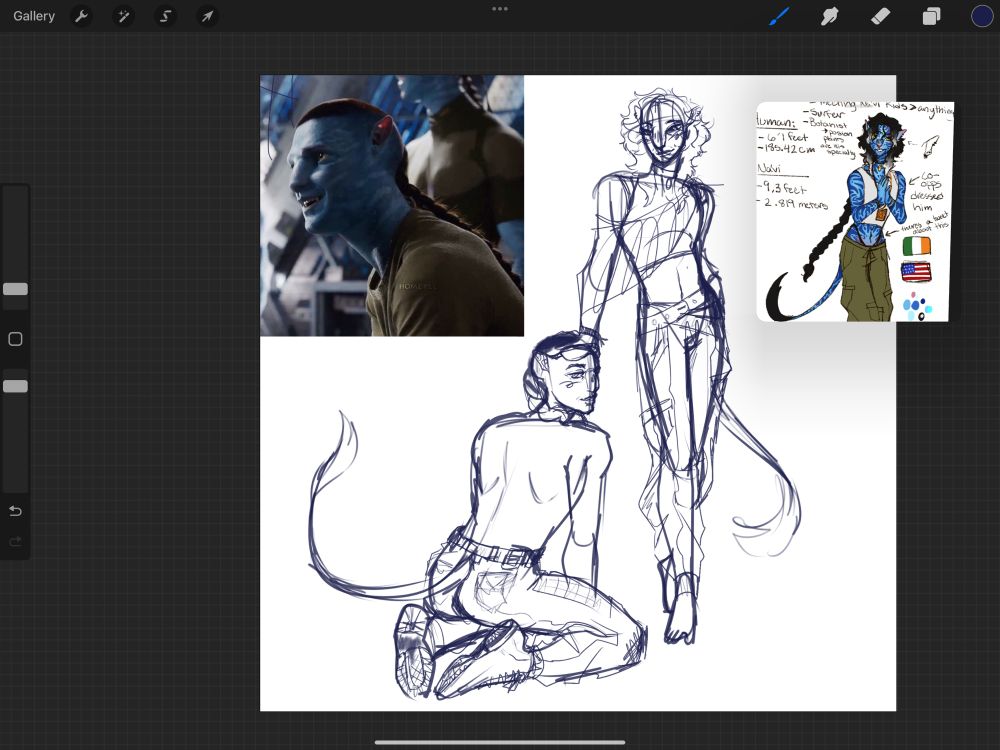The height and width of the screenshot is (750, 1000).
Task: Open the color picker swatch
Action: 982,16
